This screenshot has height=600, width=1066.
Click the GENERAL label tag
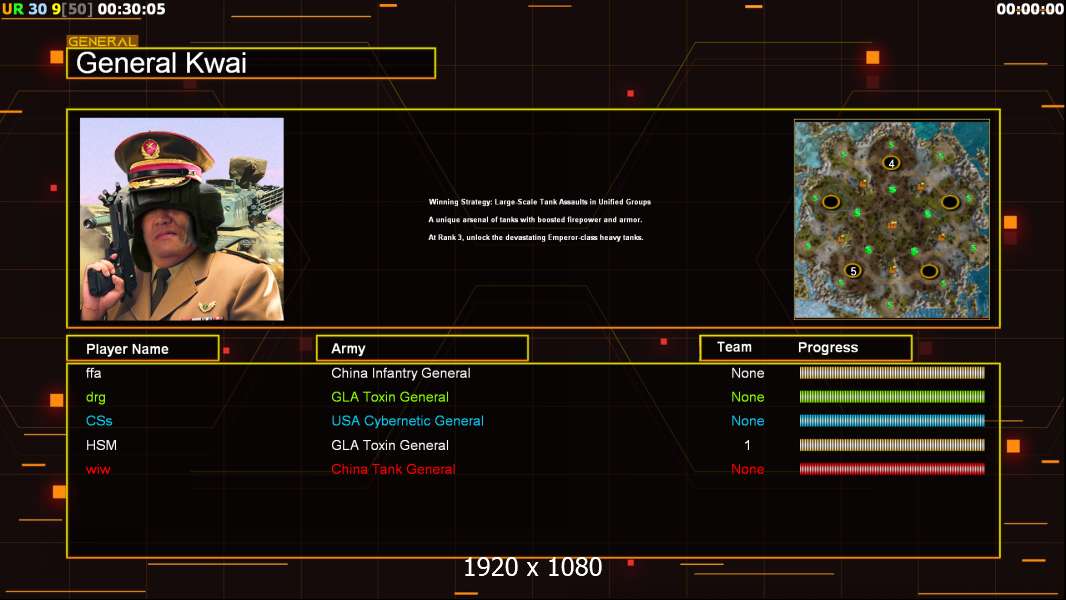click(x=103, y=41)
